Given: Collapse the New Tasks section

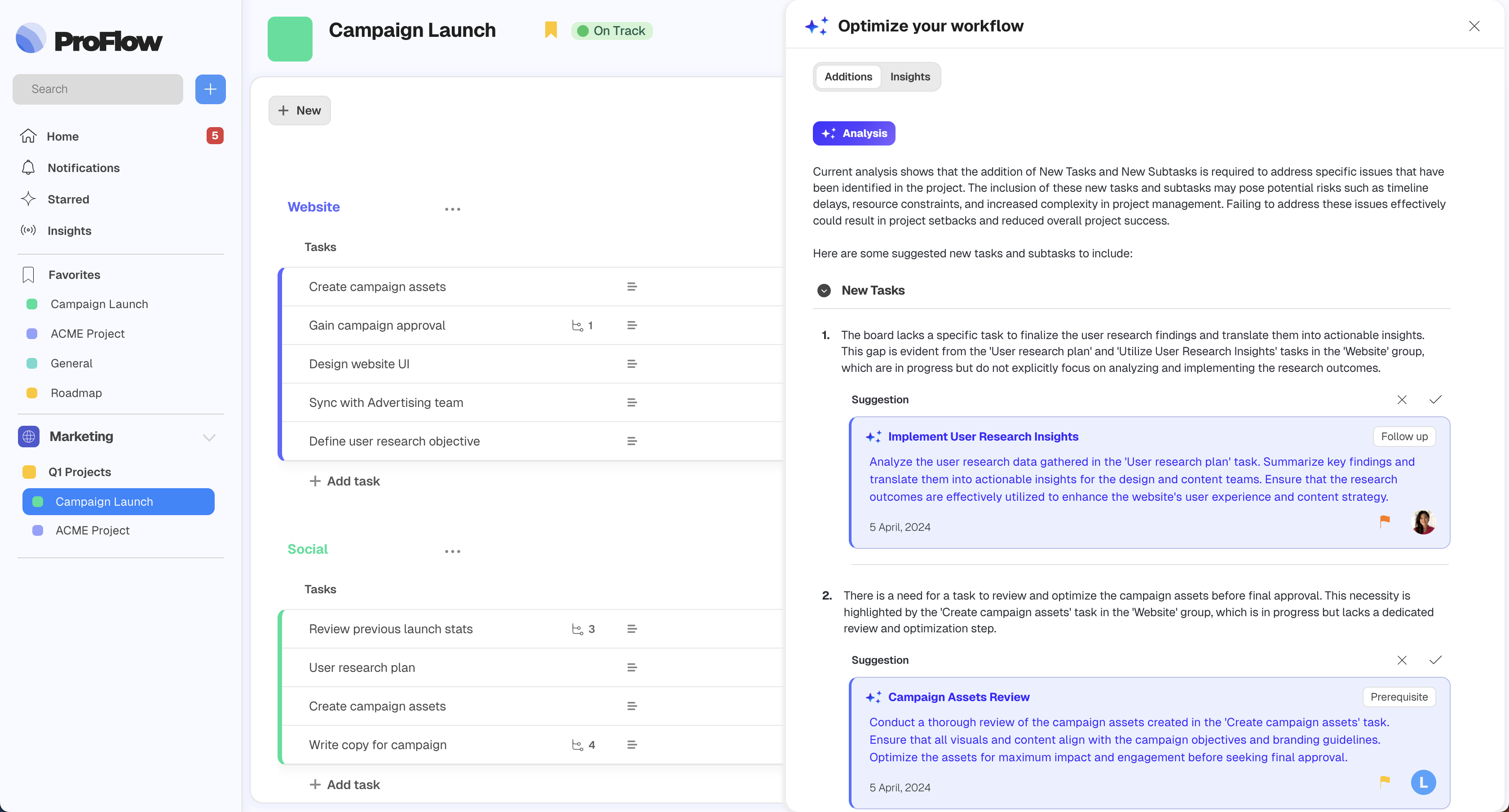Looking at the screenshot, I should point(824,291).
